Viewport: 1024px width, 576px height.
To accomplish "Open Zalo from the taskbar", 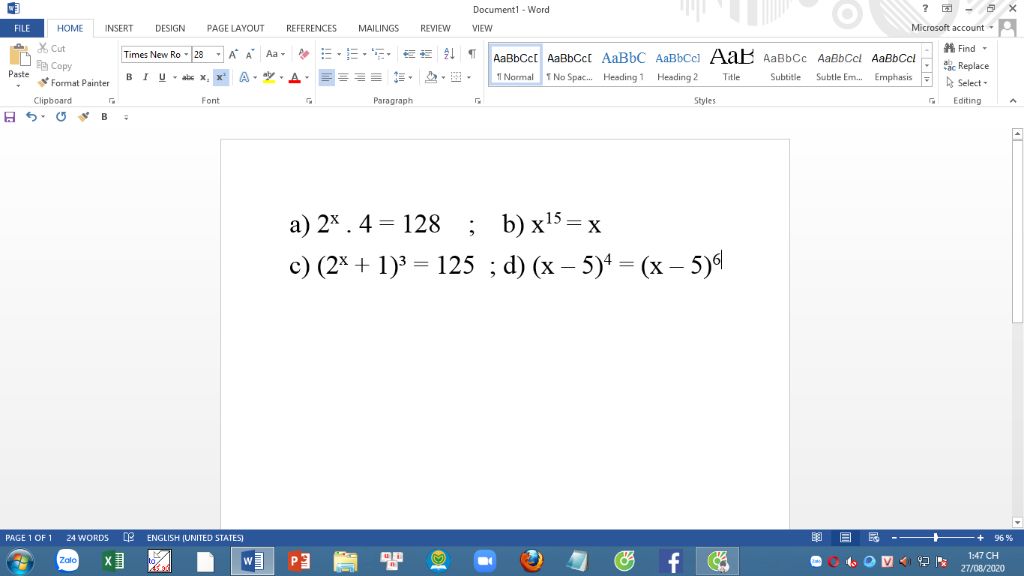I will [x=67, y=561].
